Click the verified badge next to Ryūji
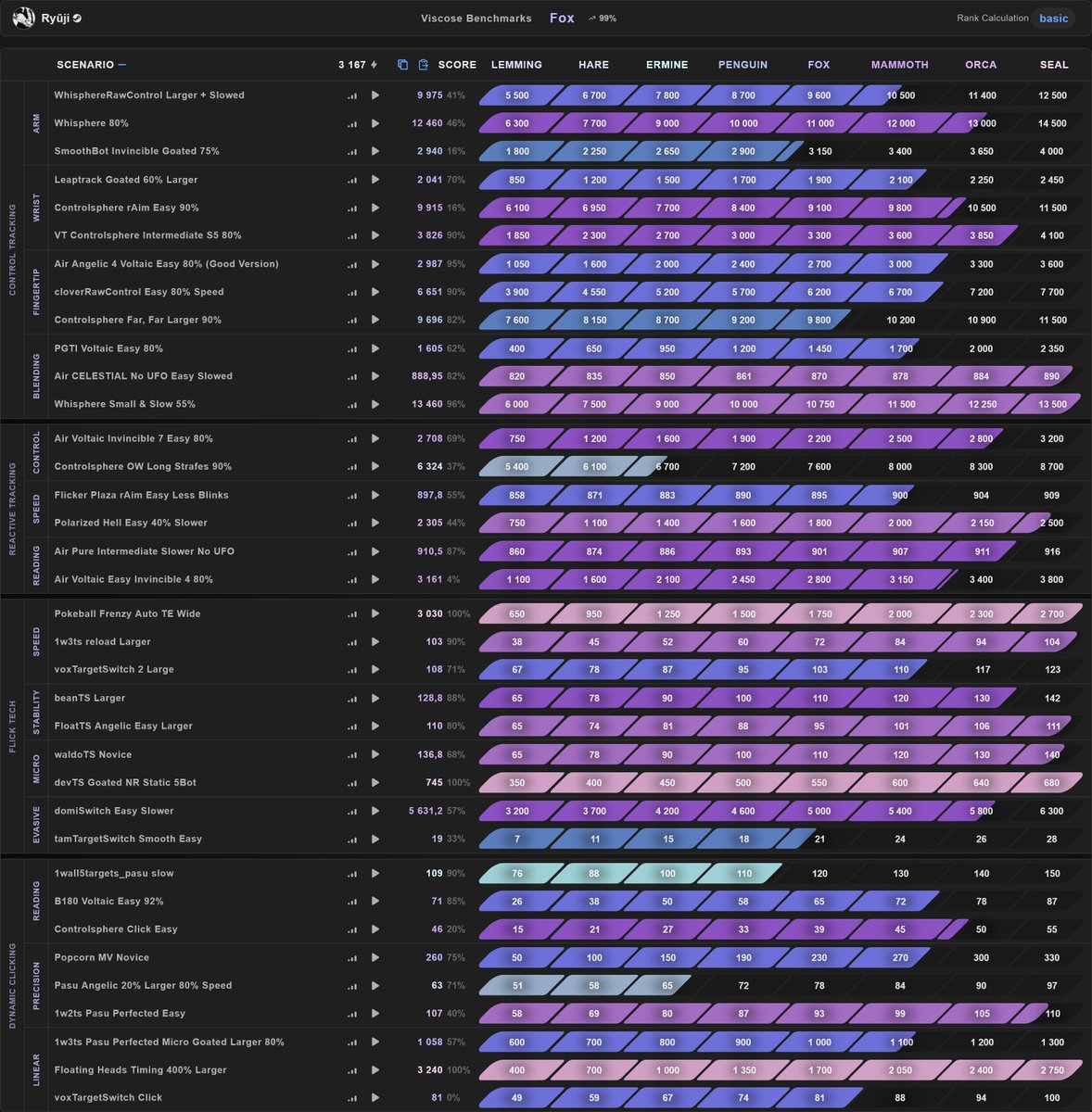Viewport: 1092px width, 1112px height. click(78, 19)
